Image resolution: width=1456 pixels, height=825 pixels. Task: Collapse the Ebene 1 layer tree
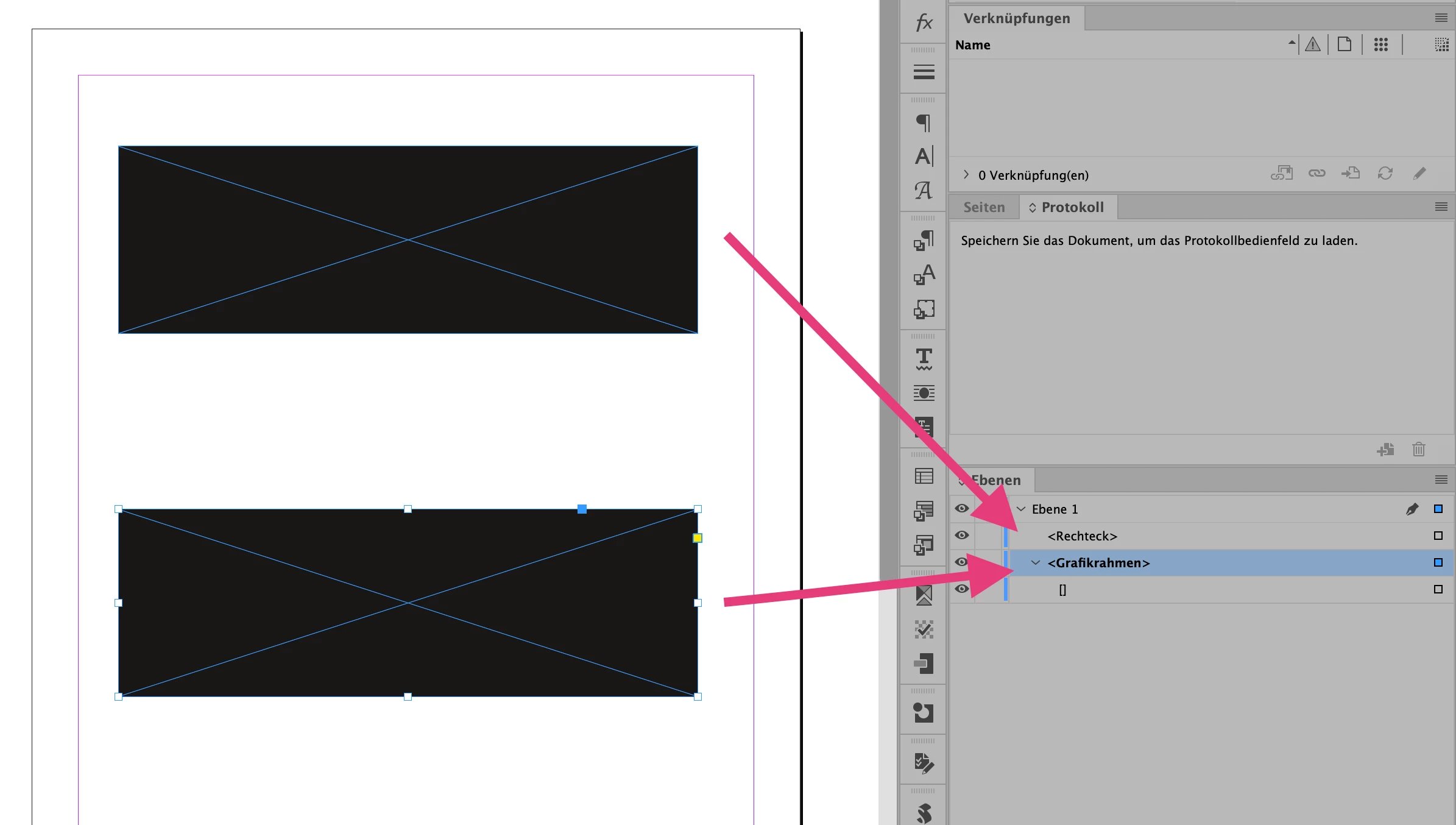click(x=1021, y=509)
